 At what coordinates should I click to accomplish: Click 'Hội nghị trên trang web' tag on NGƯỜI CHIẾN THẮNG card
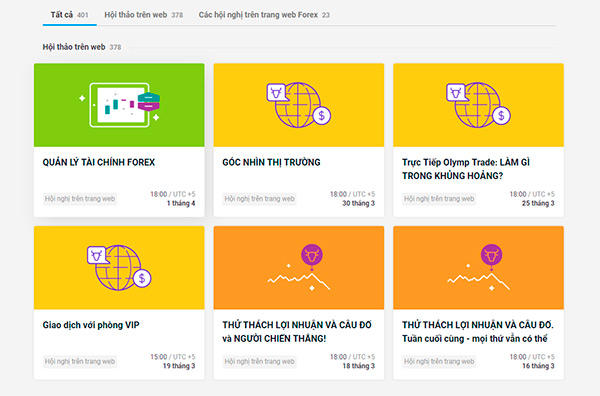(x=259, y=361)
